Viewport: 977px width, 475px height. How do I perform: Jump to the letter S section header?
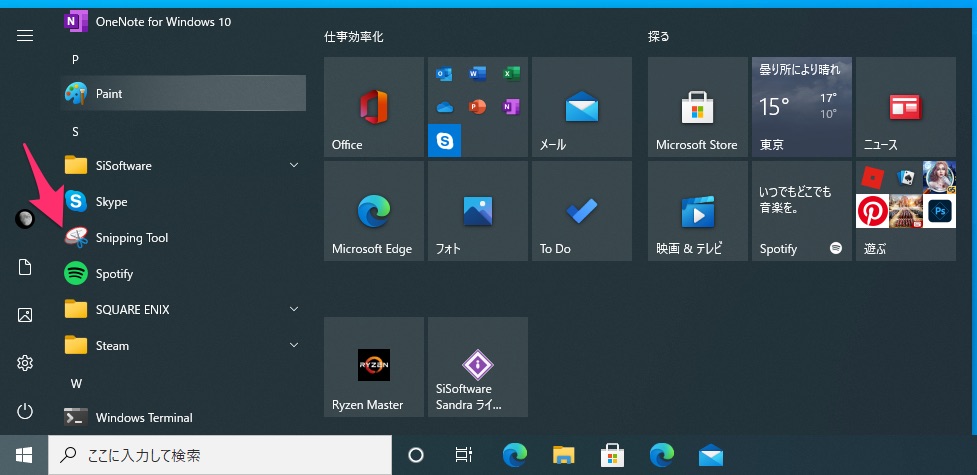pos(75,132)
